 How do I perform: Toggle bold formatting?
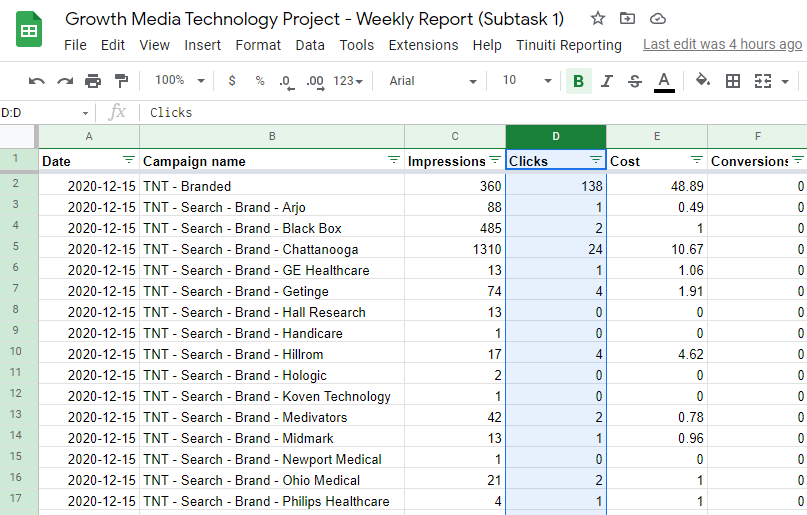pyautogui.click(x=578, y=81)
